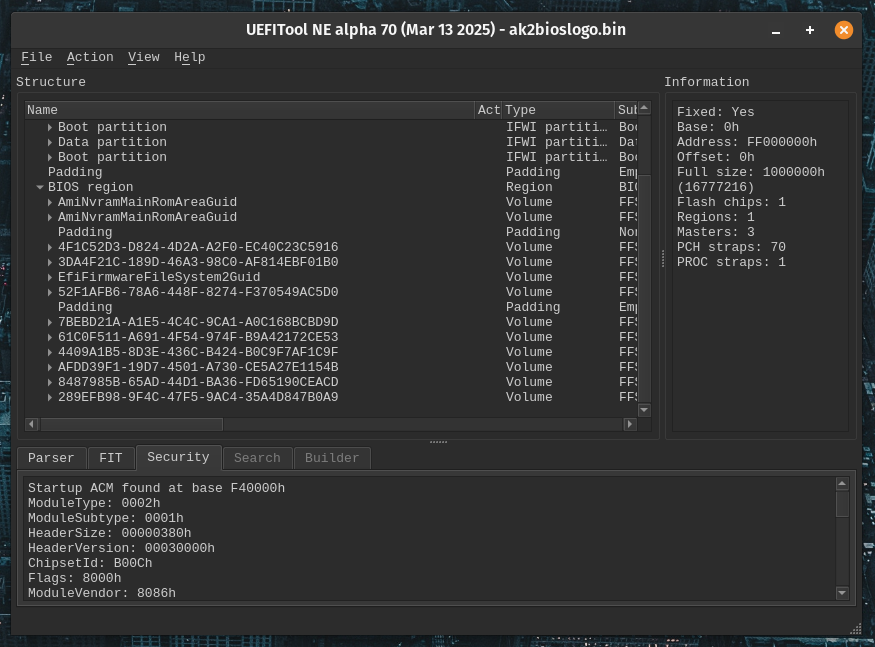Expand the 289EFB98-9F4C-47F5-9AC4-35A4D847B0A9 volume
This screenshot has width=875, height=647.
coord(50,397)
